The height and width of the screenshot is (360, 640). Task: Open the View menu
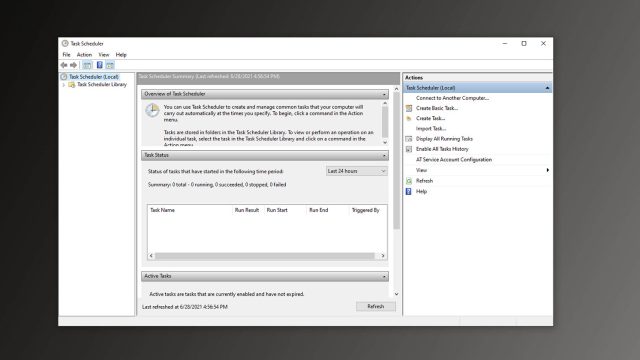pyautogui.click(x=104, y=55)
